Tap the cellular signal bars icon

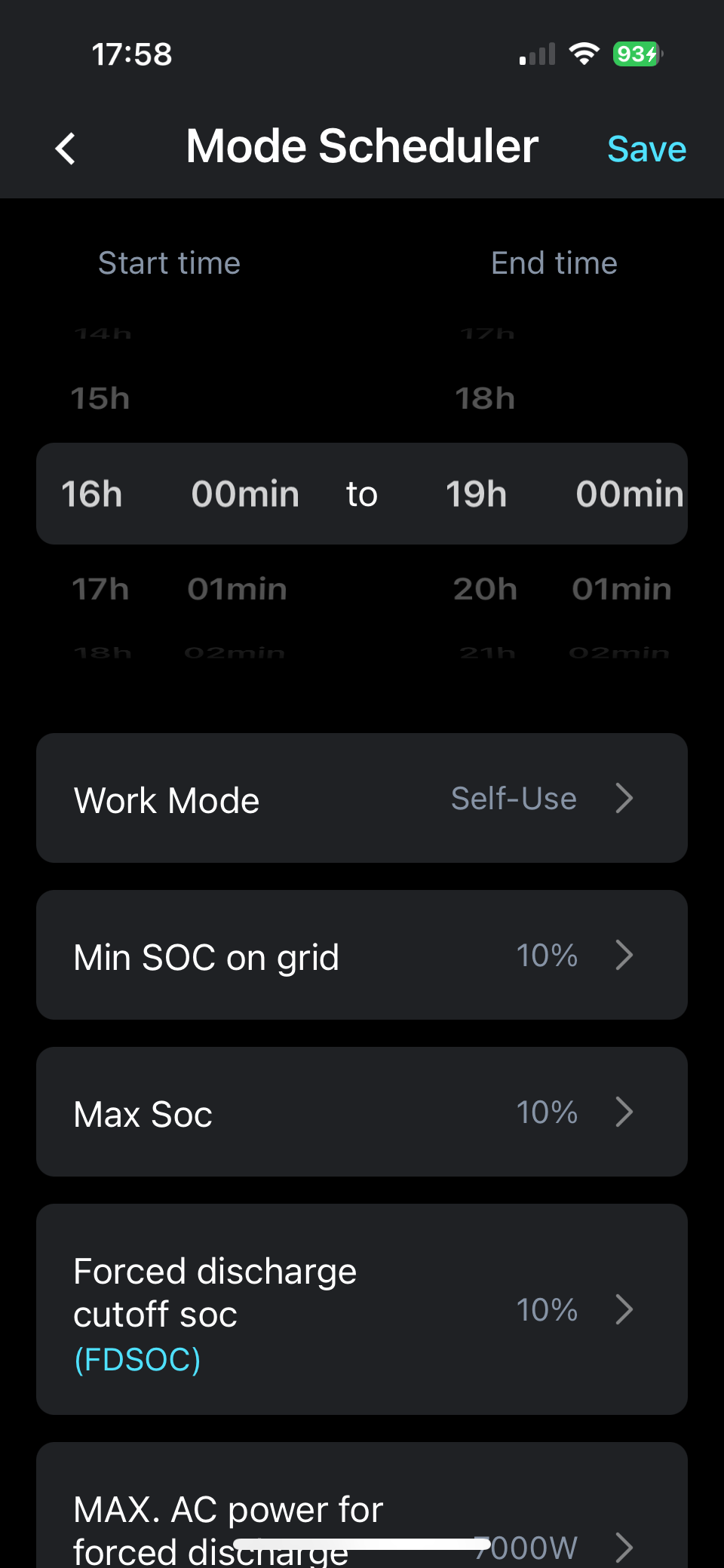point(537,54)
